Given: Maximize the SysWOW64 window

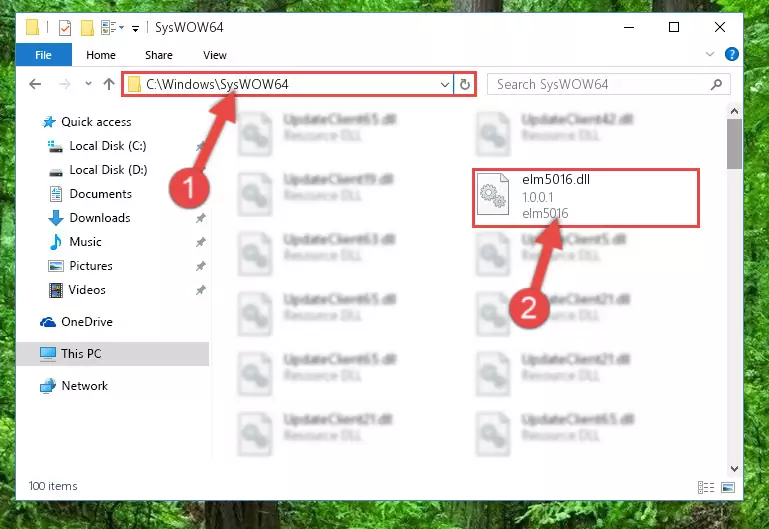Looking at the screenshot, I should click(674, 27).
